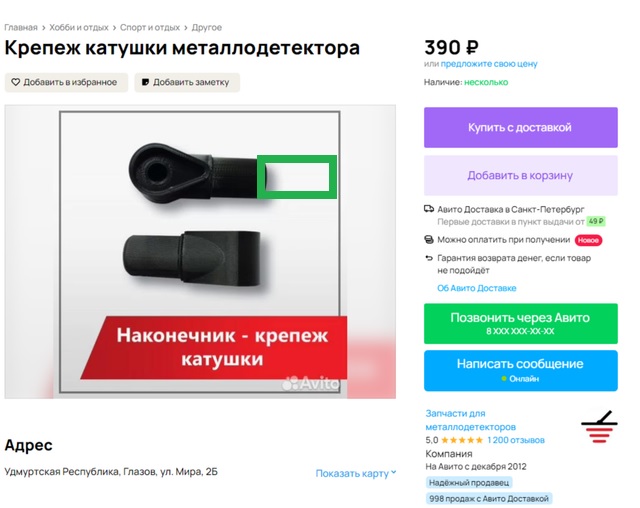640x508 pixels.
Task: Click the delivery truck icon
Action: tap(429, 209)
